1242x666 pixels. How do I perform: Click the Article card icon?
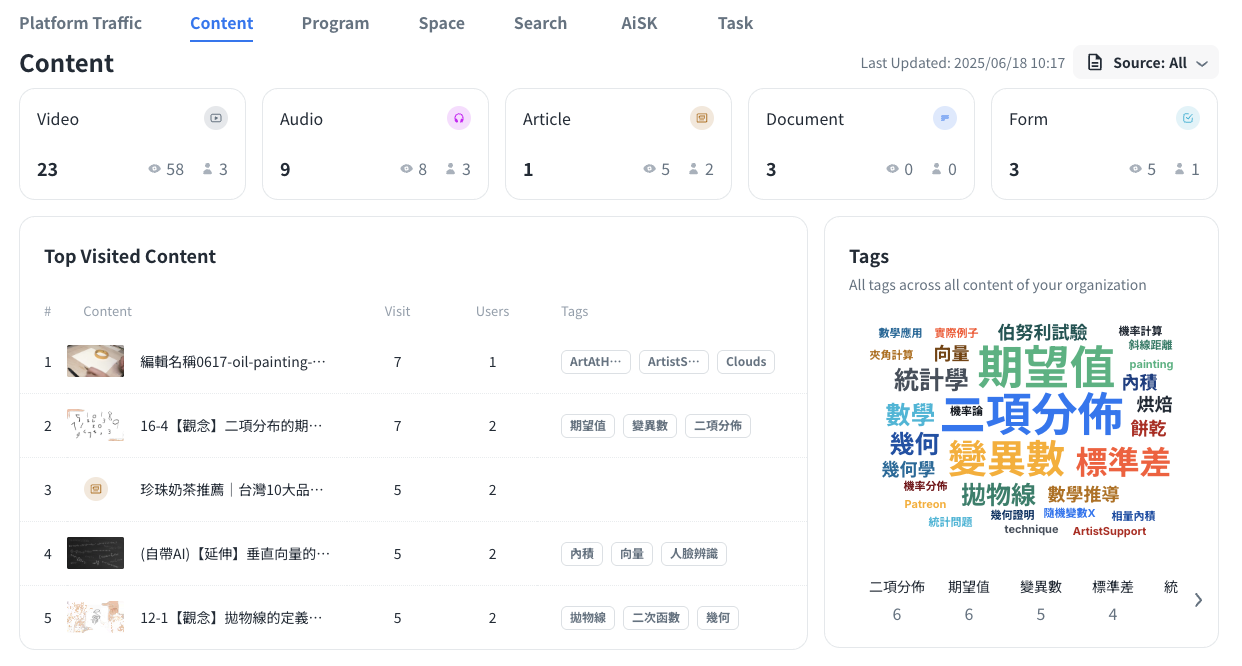pos(701,118)
